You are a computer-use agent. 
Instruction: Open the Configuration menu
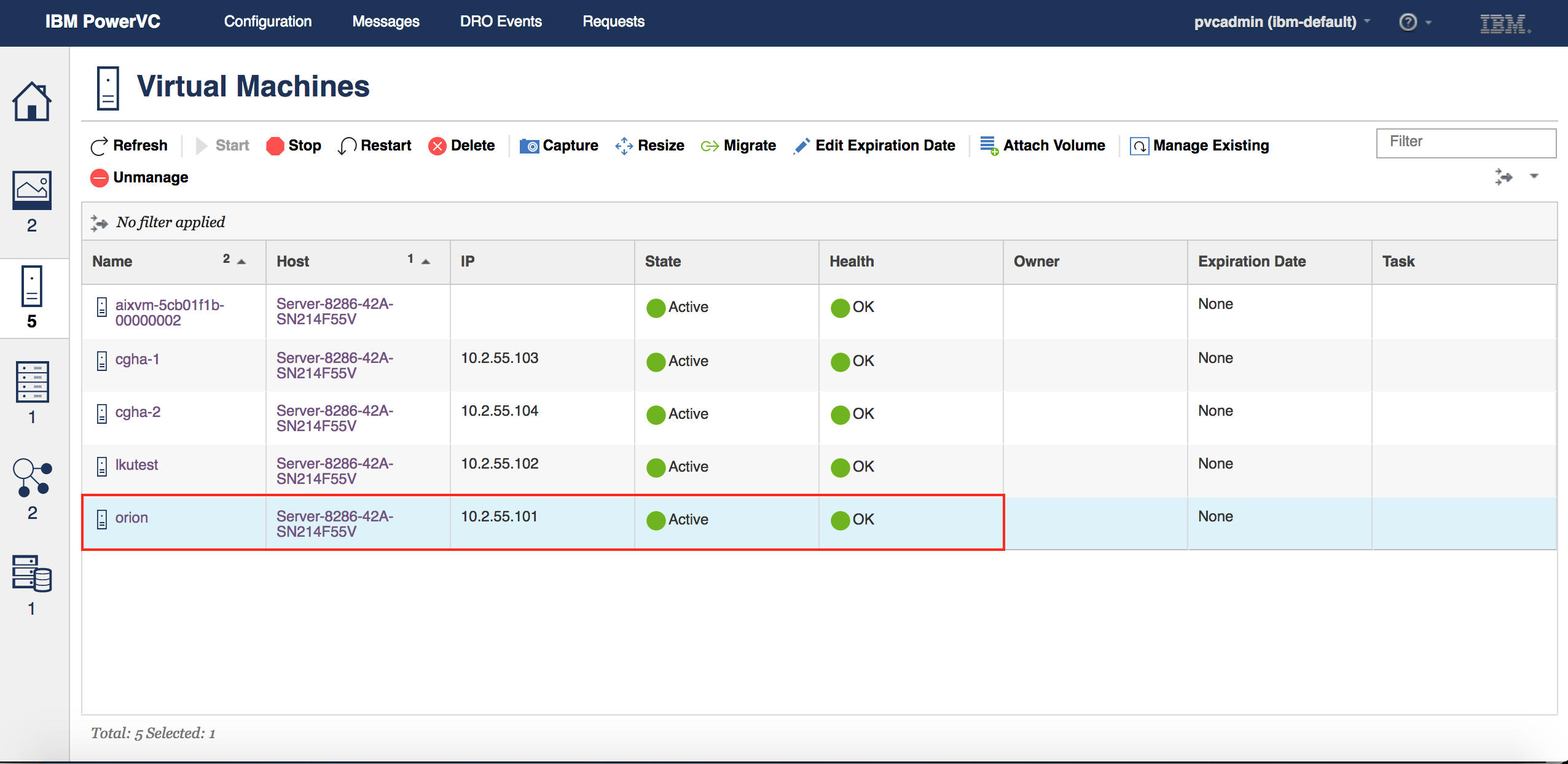pos(268,21)
